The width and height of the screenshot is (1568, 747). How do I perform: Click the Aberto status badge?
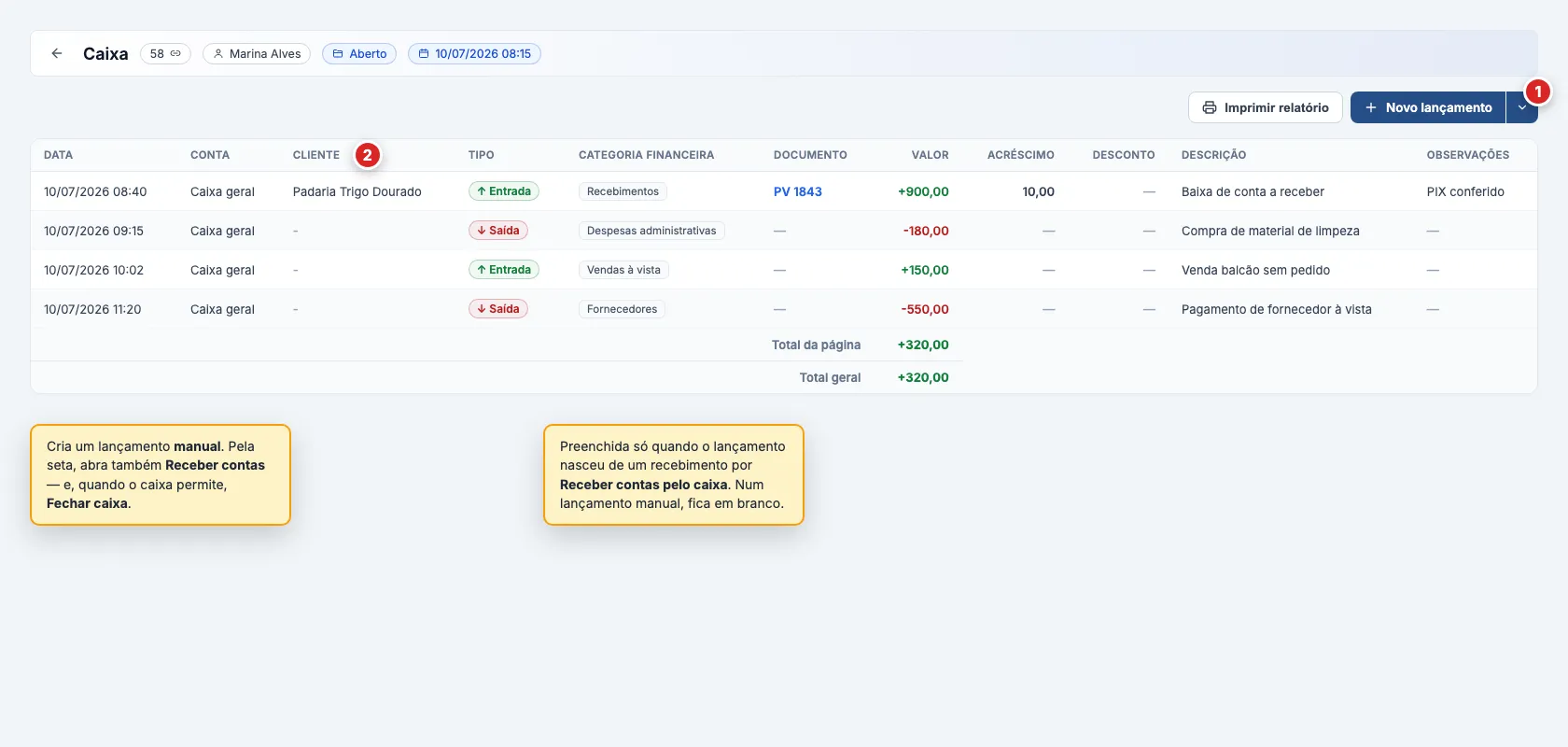[x=359, y=54]
